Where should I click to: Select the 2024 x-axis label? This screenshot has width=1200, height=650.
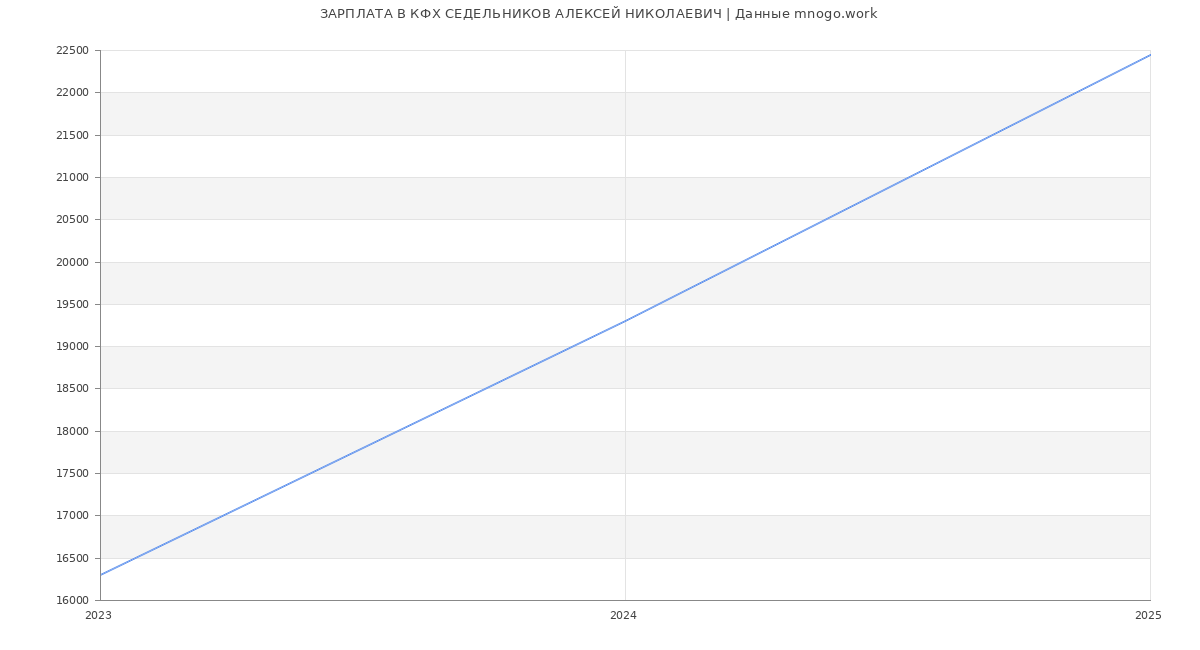(623, 616)
